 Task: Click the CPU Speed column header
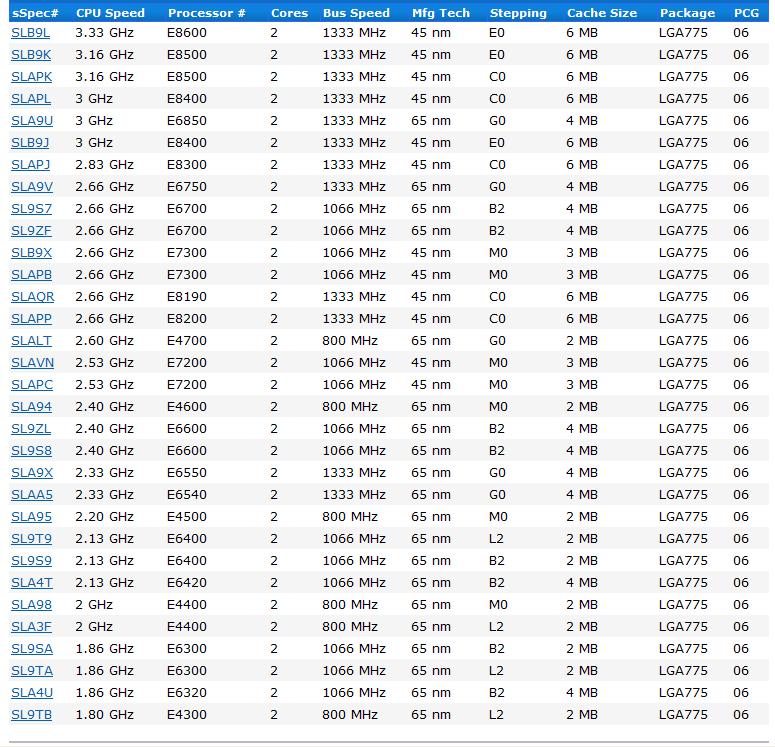[x=110, y=13]
